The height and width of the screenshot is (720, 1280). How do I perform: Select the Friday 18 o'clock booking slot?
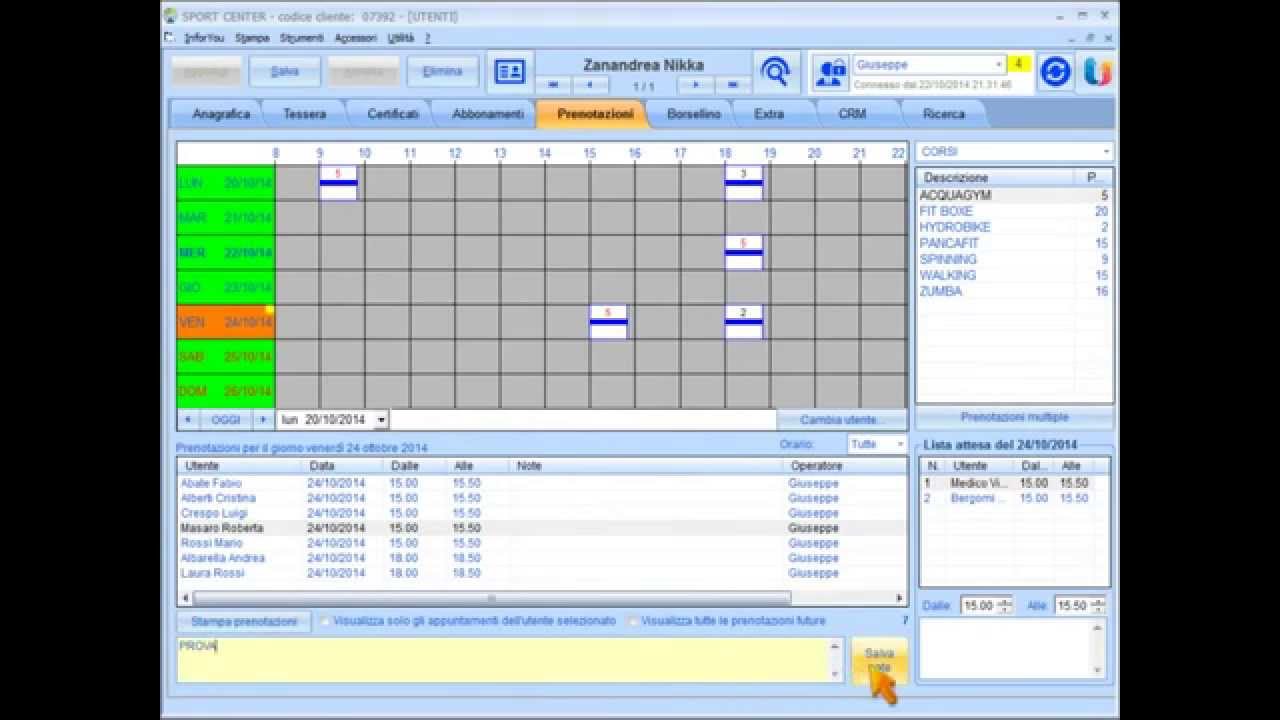point(743,322)
